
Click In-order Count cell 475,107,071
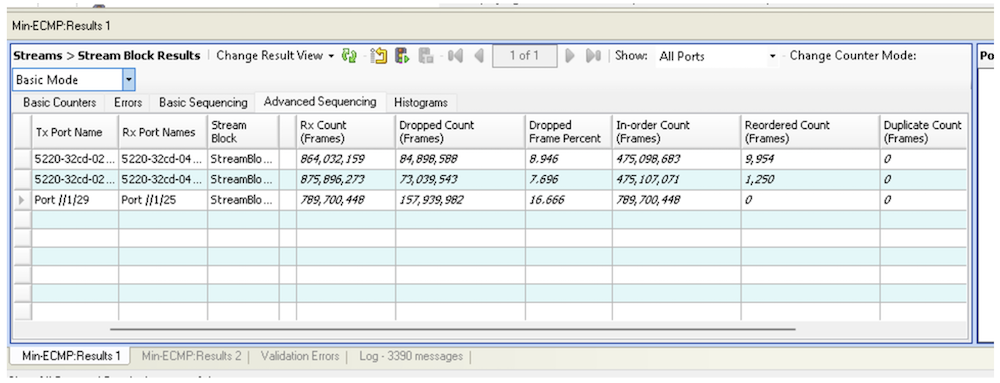[x=676, y=180]
